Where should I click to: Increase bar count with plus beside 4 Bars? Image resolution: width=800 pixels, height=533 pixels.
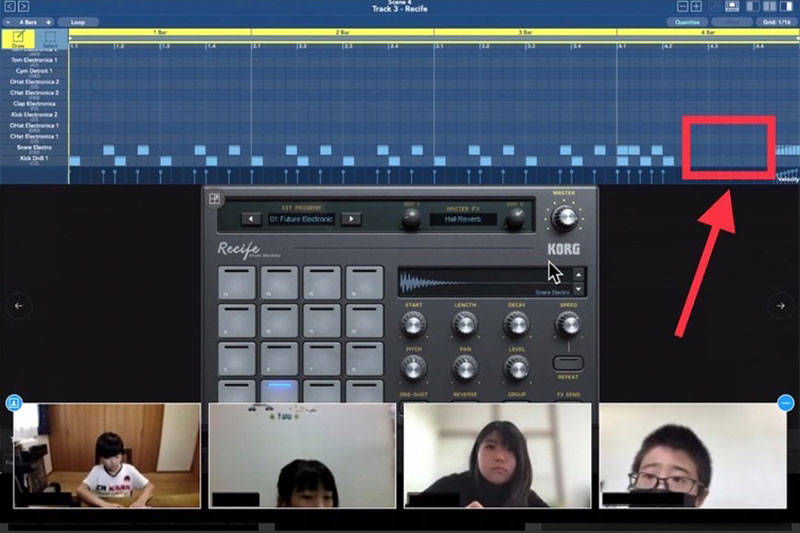[x=48, y=22]
